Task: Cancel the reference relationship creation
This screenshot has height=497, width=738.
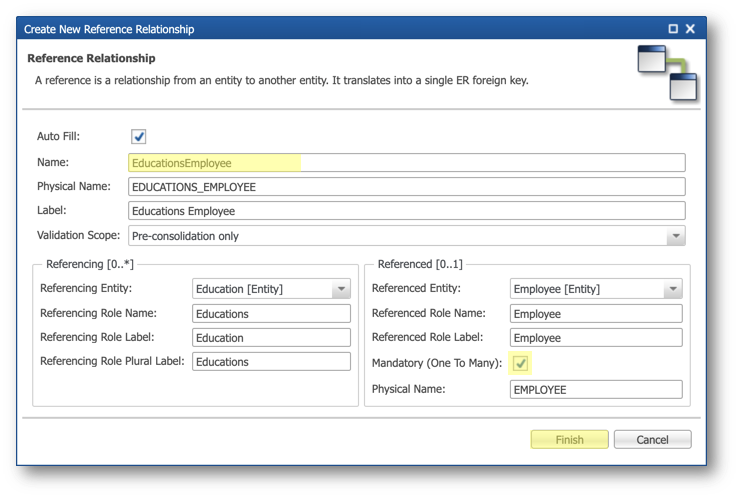Action: tap(652, 440)
